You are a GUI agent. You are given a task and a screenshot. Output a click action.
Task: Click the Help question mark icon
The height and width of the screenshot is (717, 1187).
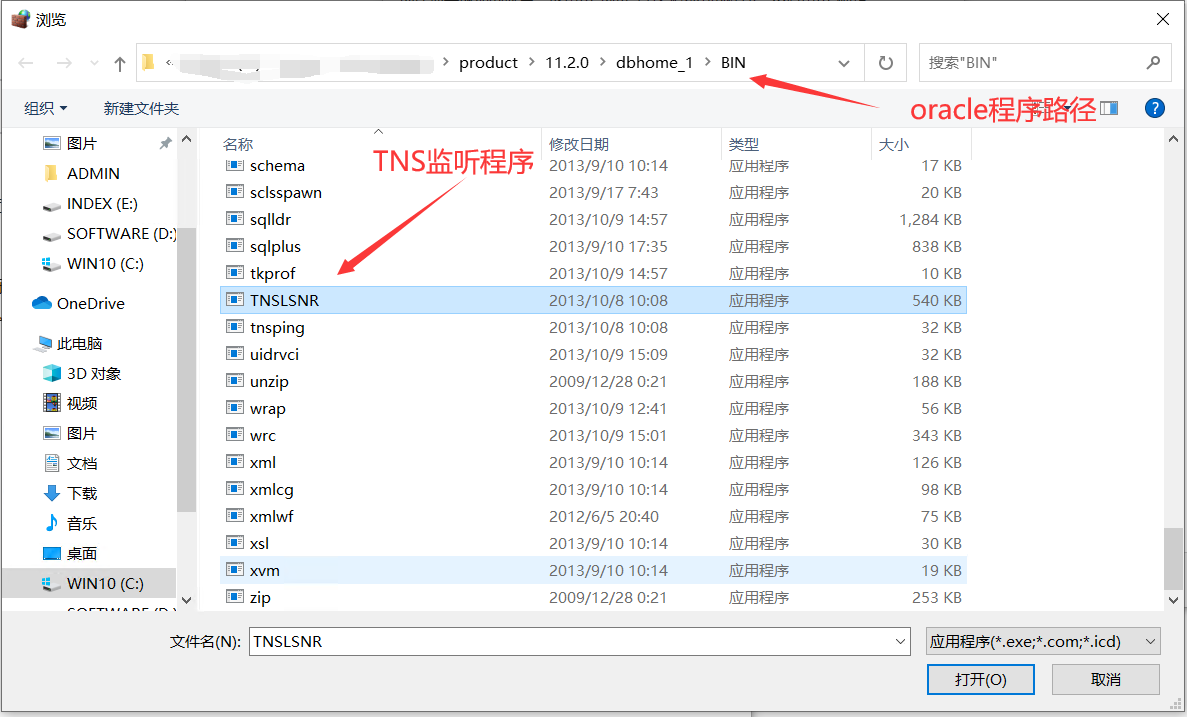[1155, 108]
